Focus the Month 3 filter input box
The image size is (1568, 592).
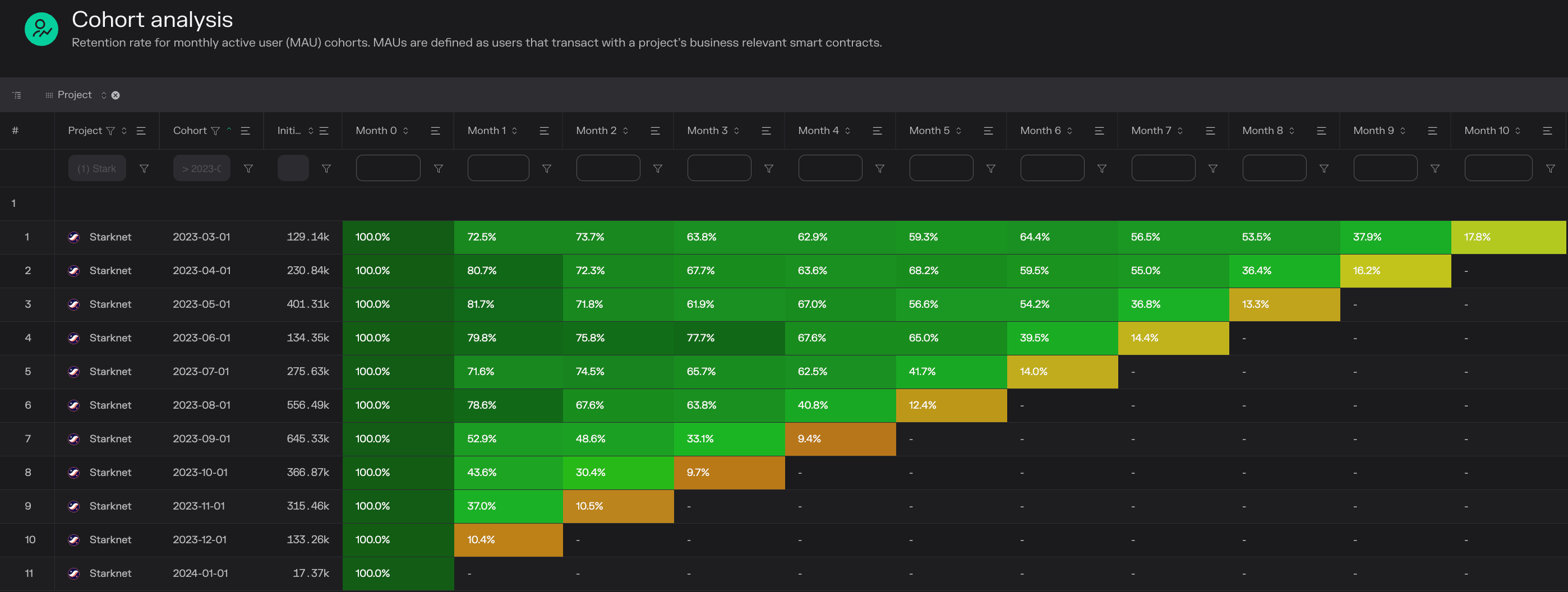[720, 168]
